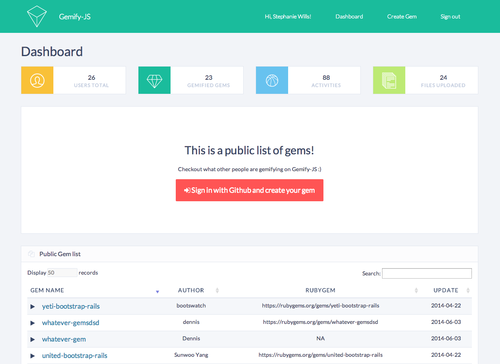Click the green Gemified Gems diamond icon
The height and width of the screenshot is (364, 500).
(154, 80)
